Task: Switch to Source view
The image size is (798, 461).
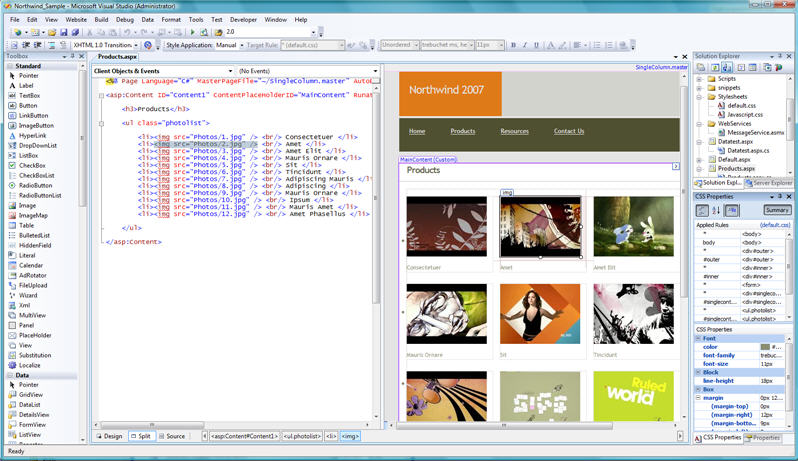Action: tap(172, 436)
